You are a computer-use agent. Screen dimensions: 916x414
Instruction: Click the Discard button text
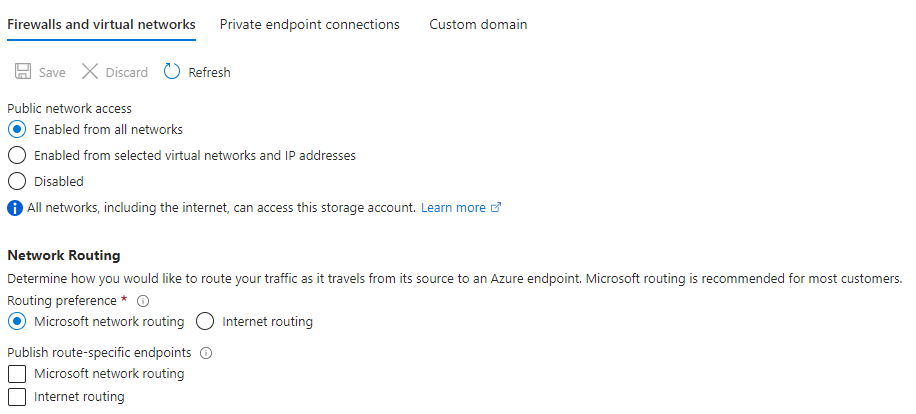pos(127,72)
